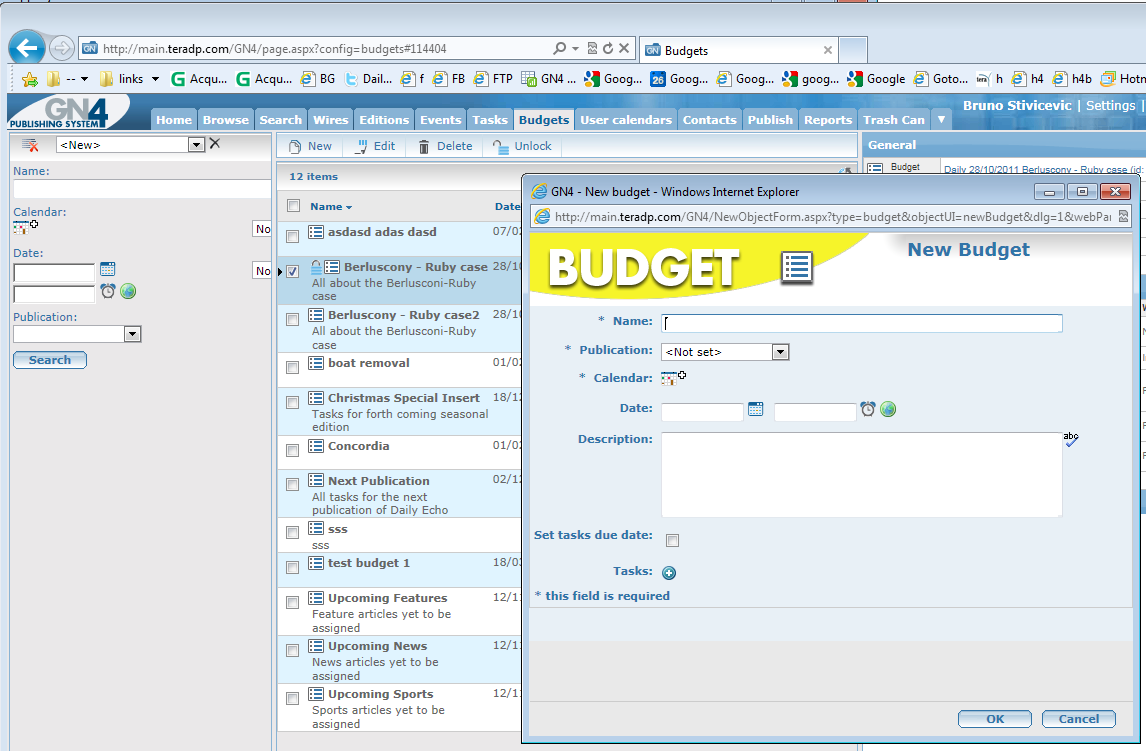The width and height of the screenshot is (1146, 751).
Task: Click the Delete toolbar button
Action: click(x=445, y=146)
